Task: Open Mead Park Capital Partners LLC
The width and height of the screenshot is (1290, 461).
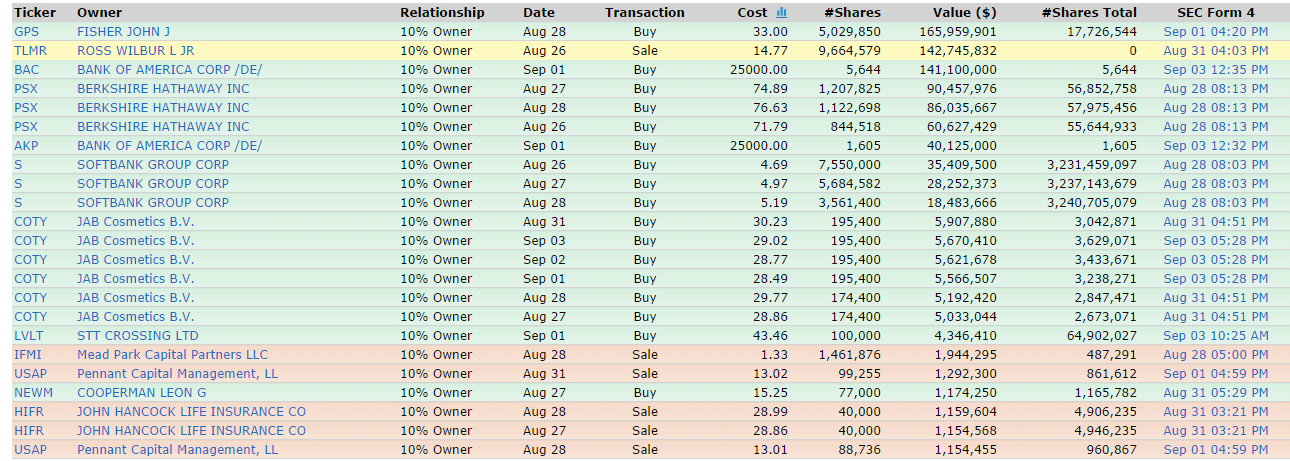Action: [x=172, y=355]
